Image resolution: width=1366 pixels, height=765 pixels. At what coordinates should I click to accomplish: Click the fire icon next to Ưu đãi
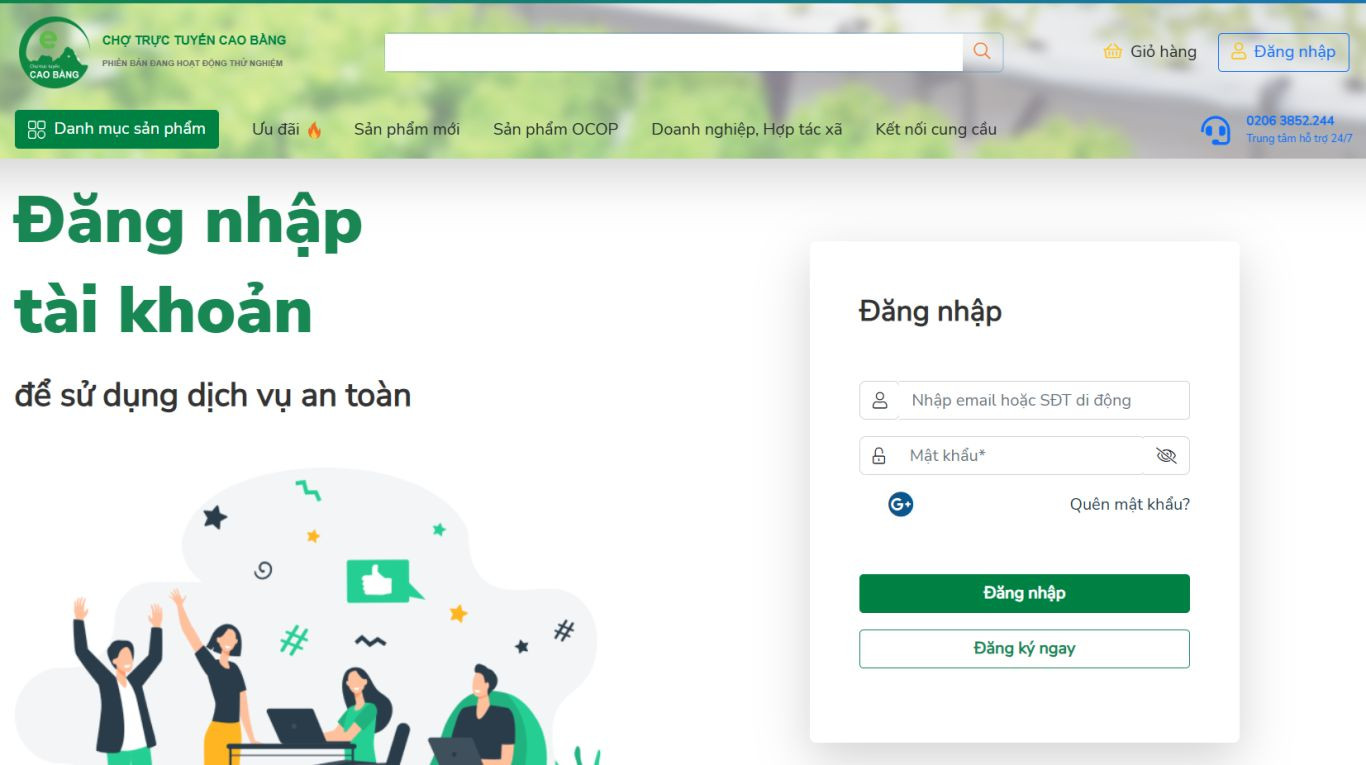click(x=314, y=129)
